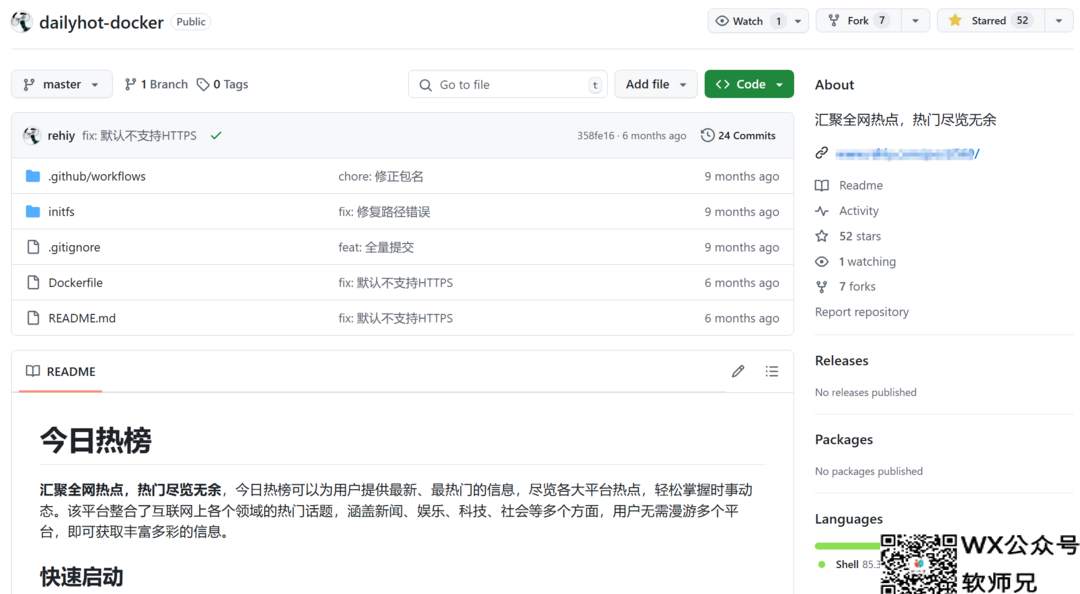This screenshot has width=1080, height=594.
Task: Click the 今日热榜 README heading
Action: click(x=96, y=440)
